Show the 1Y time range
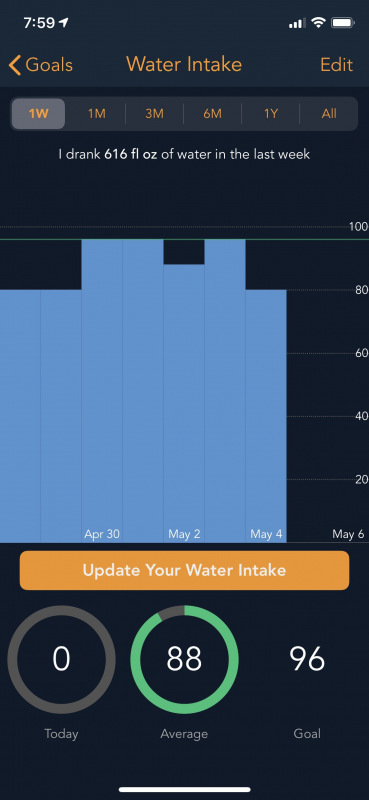This screenshot has height=800, width=369. click(x=270, y=114)
